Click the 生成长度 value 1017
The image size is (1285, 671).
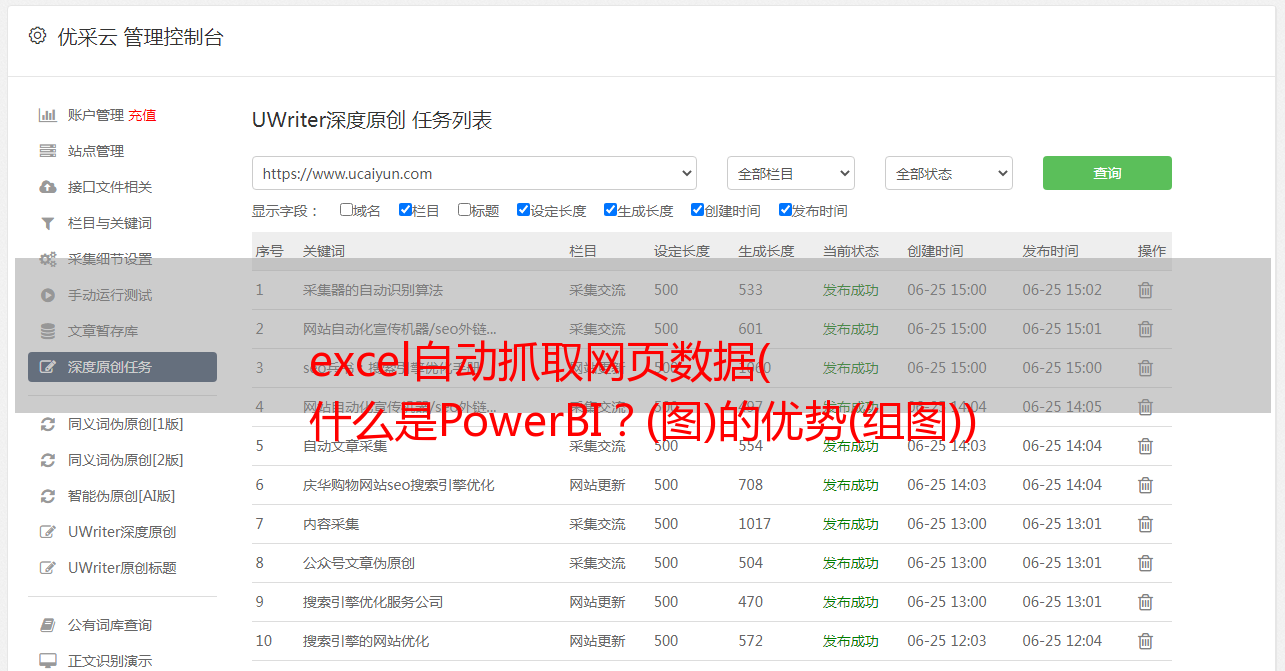[x=755, y=524]
